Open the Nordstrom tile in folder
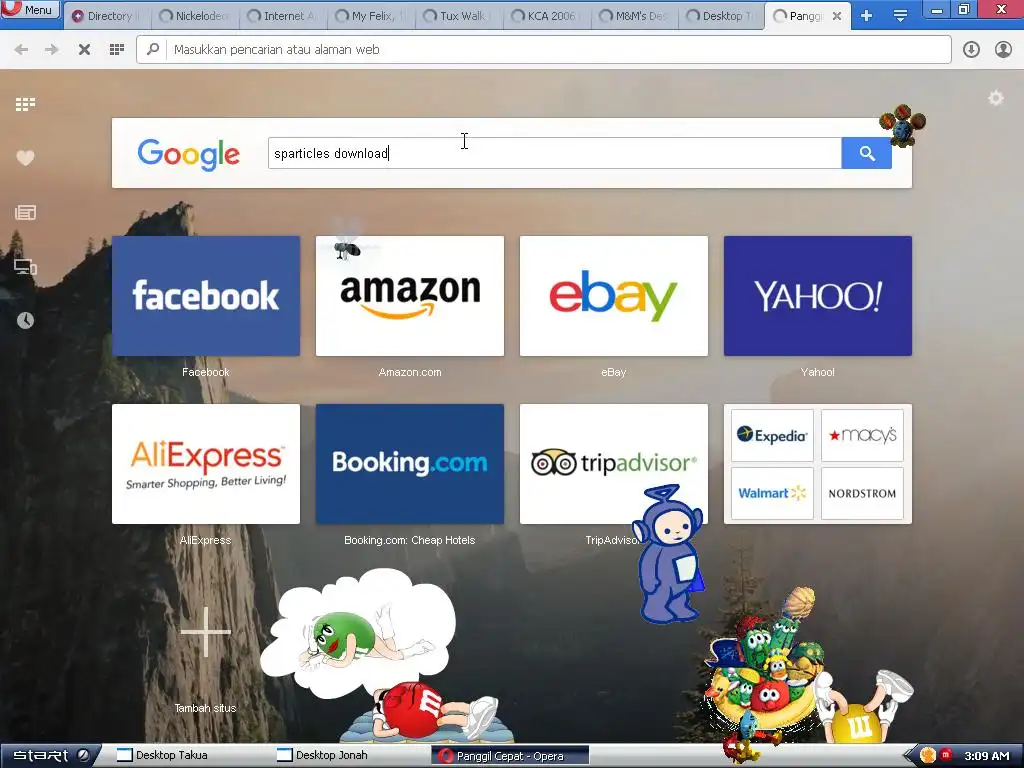Image resolution: width=1024 pixels, height=768 pixels. (862, 493)
